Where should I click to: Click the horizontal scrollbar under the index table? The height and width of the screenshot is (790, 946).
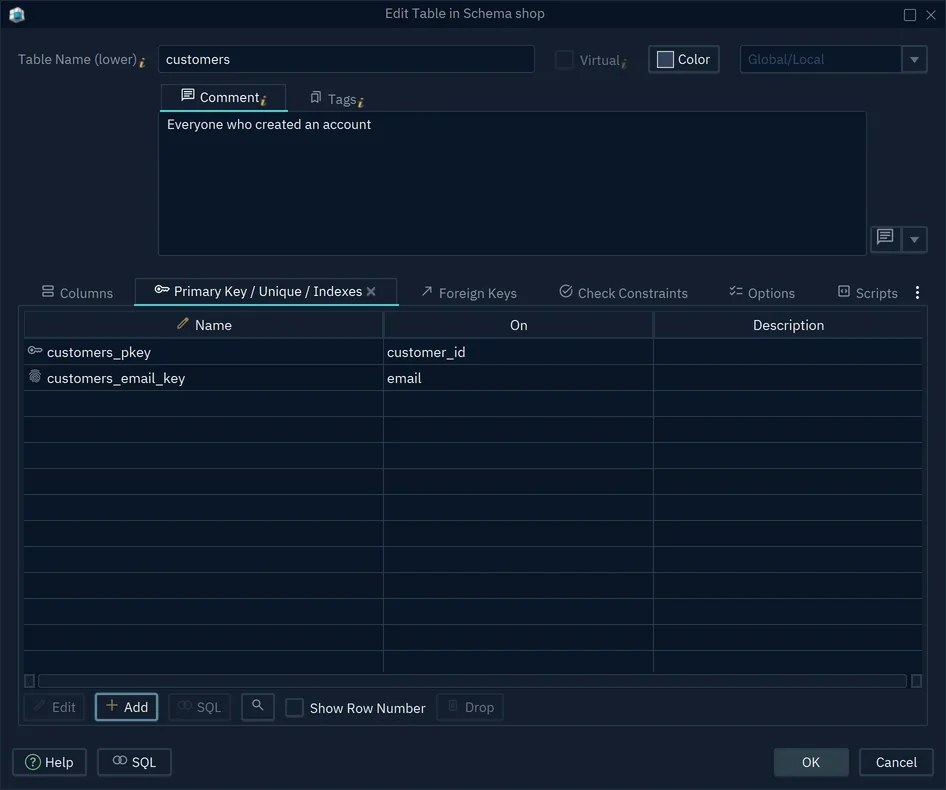pos(472,681)
